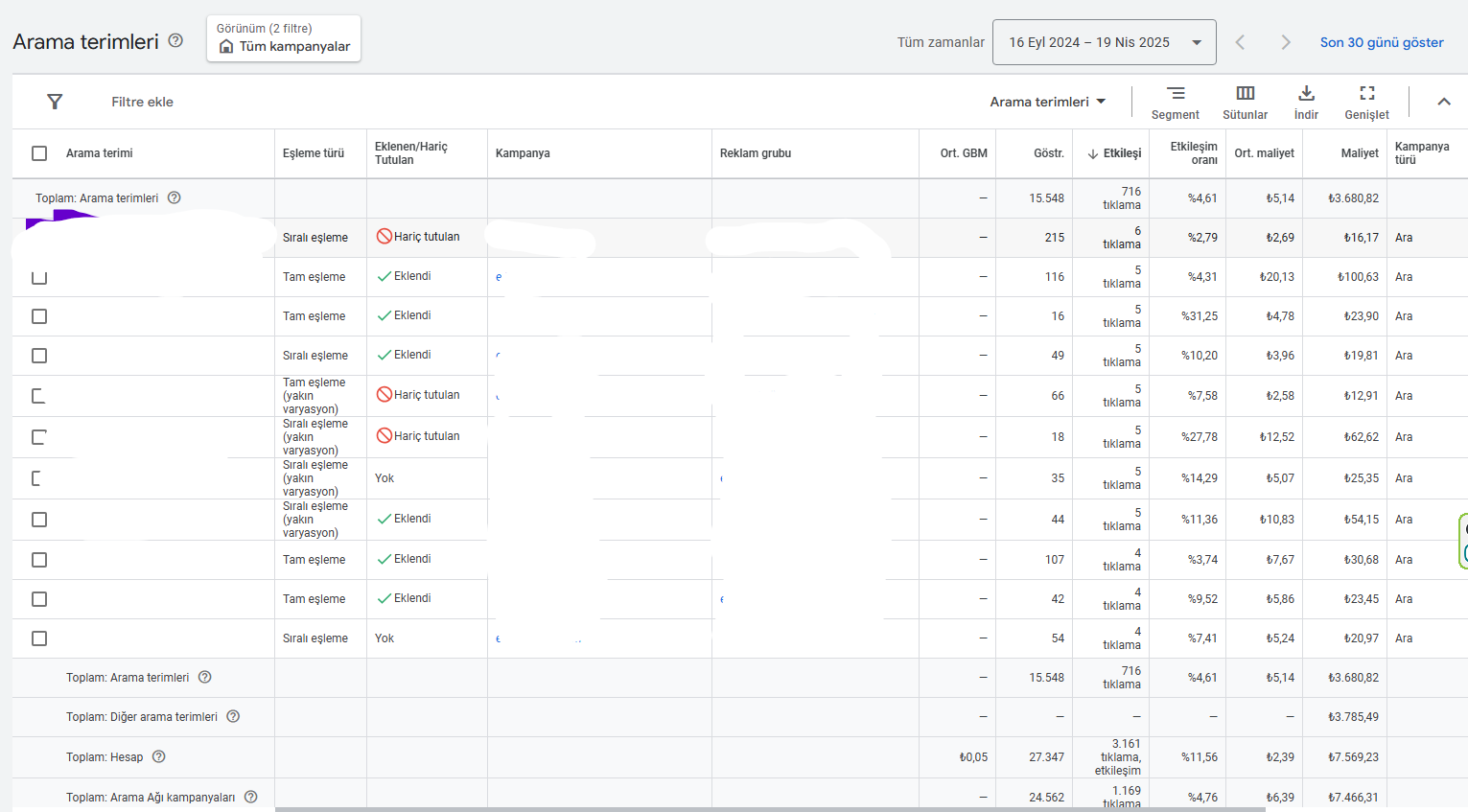This screenshot has width=1468, height=812.
Task: Tick checkbox for row with ₺23,45 cost
Action: click(39, 599)
